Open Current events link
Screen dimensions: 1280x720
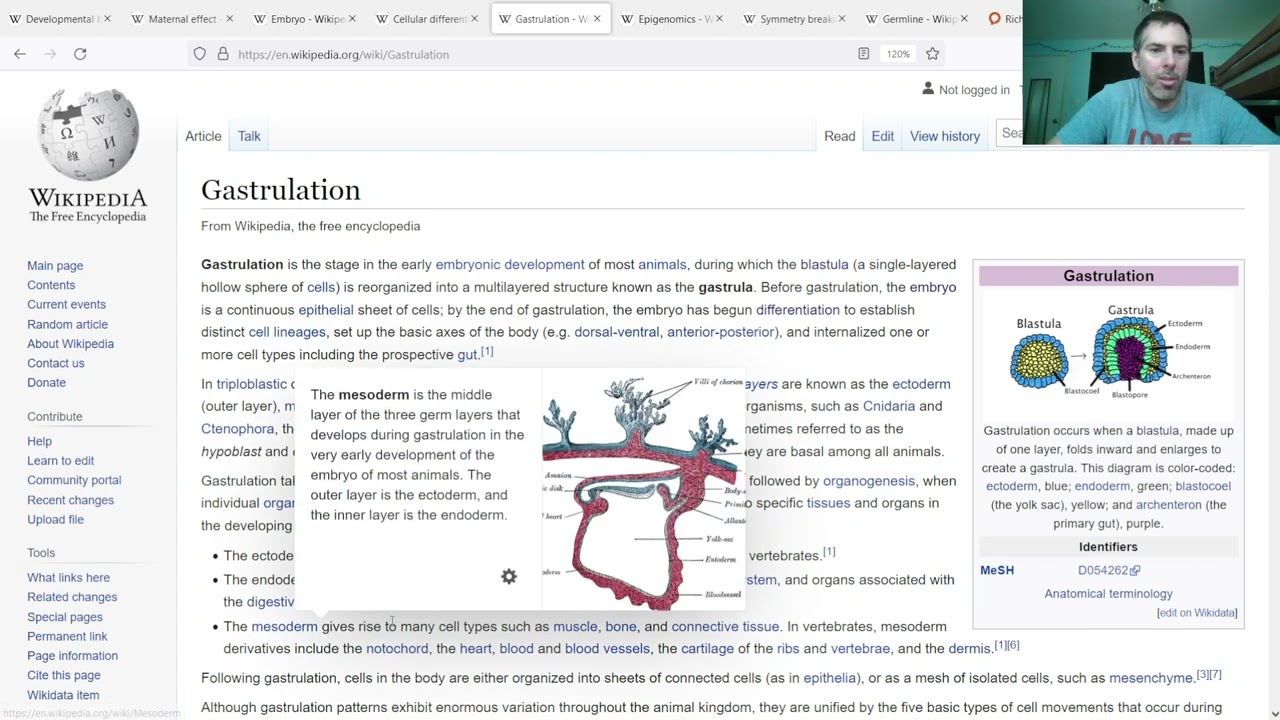66,304
